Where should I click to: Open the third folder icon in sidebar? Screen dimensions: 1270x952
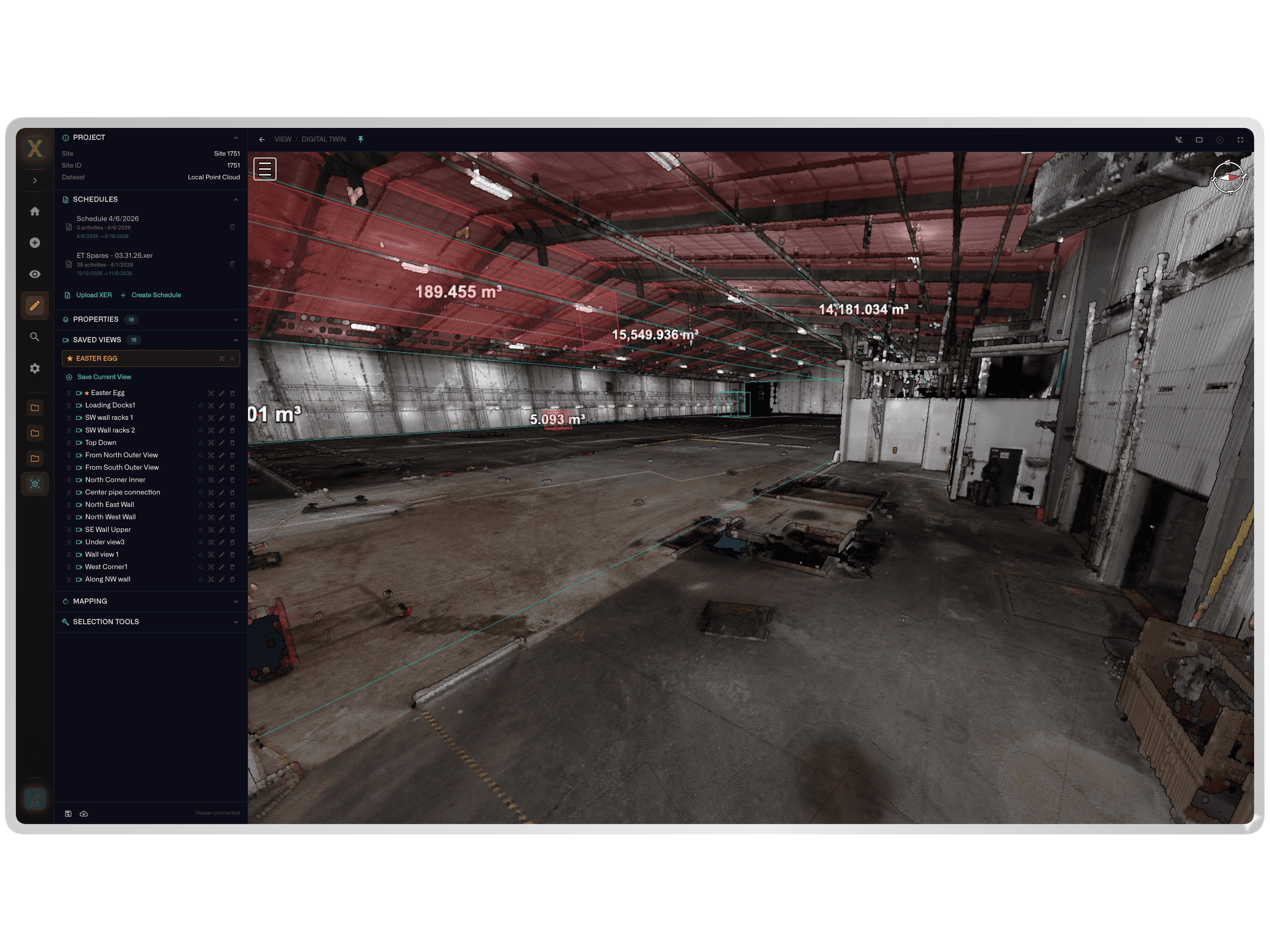click(35, 458)
